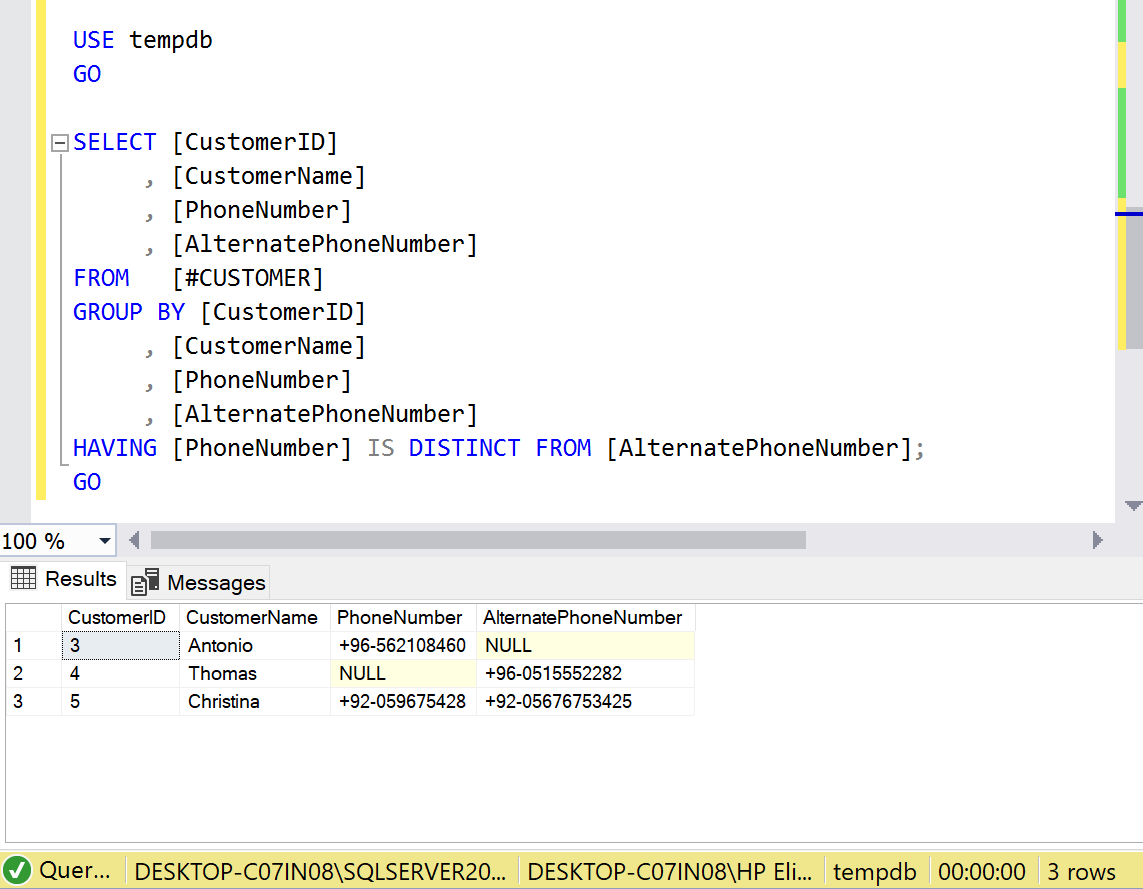Screen dimensions: 1143x889
Task: Click the CustomerName column header
Action: point(251,617)
